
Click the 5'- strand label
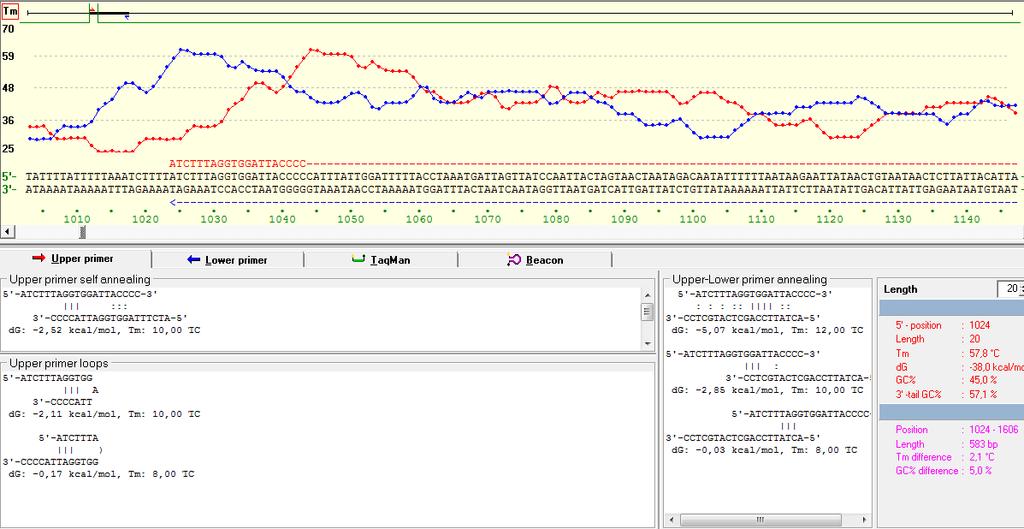tap(9, 176)
